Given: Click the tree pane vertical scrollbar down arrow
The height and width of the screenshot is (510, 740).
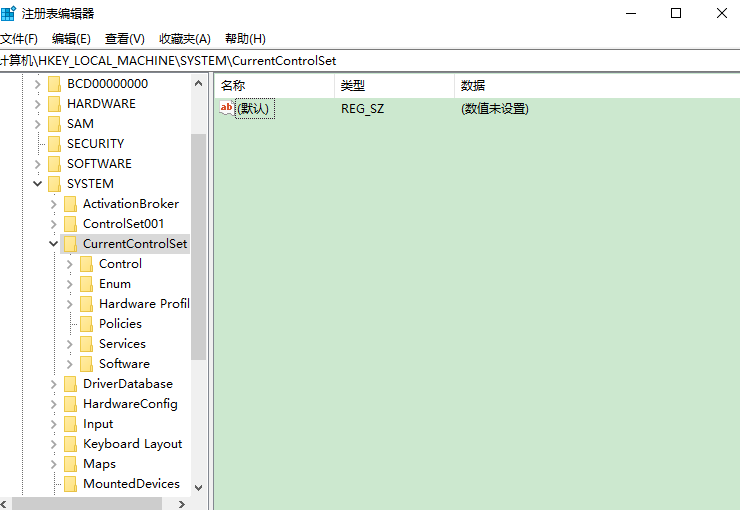Looking at the screenshot, I should coord(198,487).
